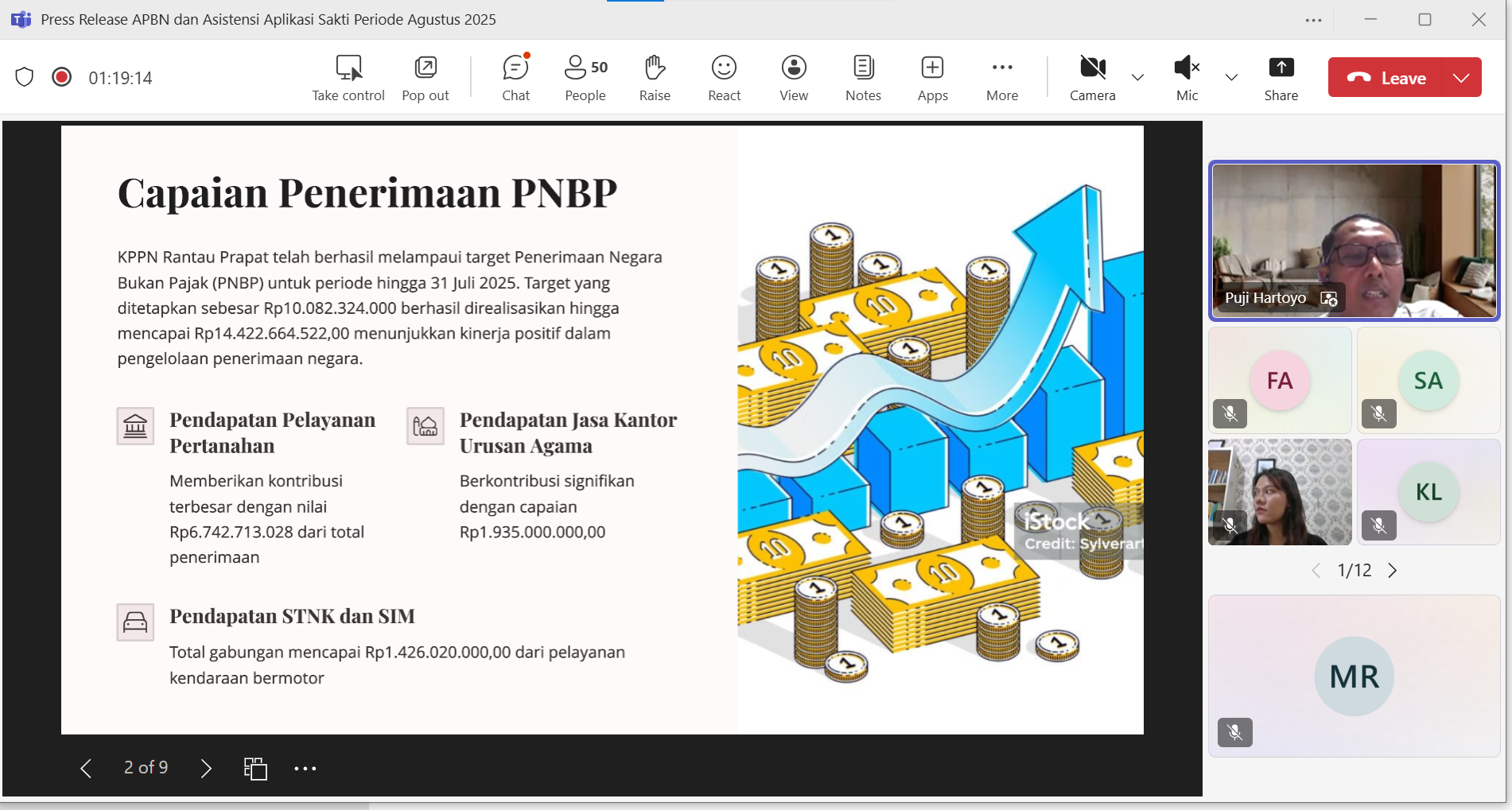The image size is (1512, 810).
Task: Go to the next slide
Action: click(x=206, y=768)
